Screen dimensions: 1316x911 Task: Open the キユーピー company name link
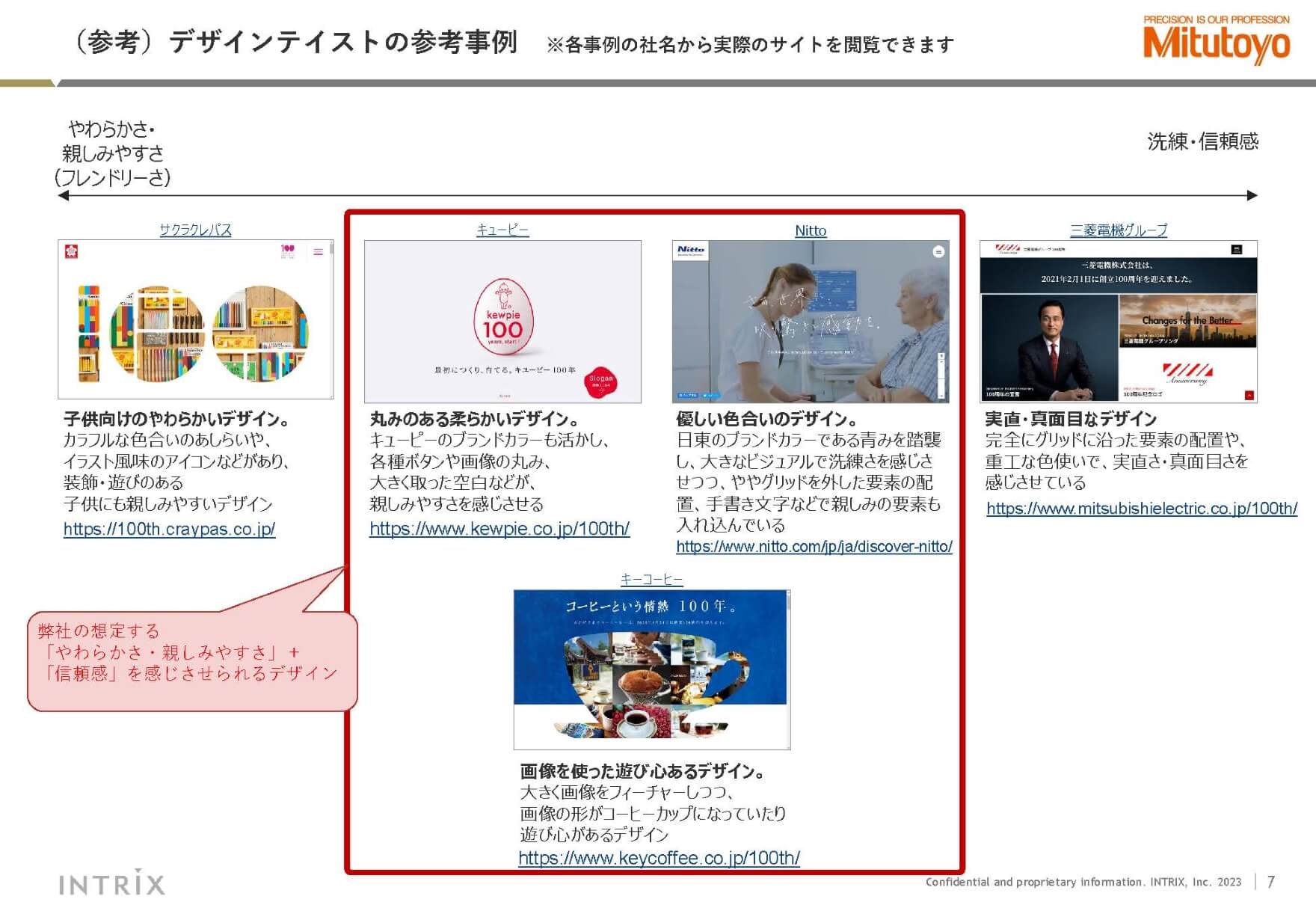[x=502, y=230]
